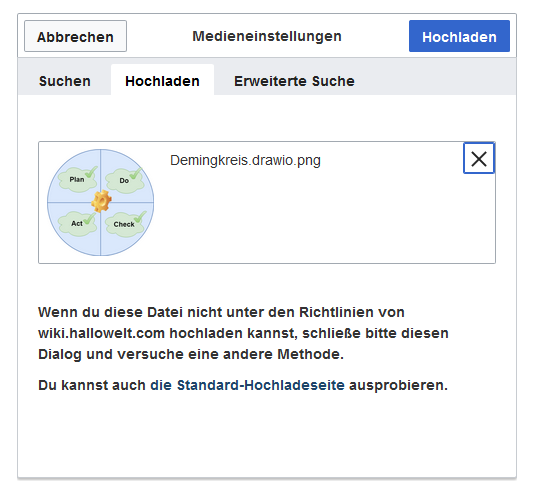Screen dimensions: 535x488
Task: Click the green checkmark on the Check cloud
Action: tap(140, 217)
